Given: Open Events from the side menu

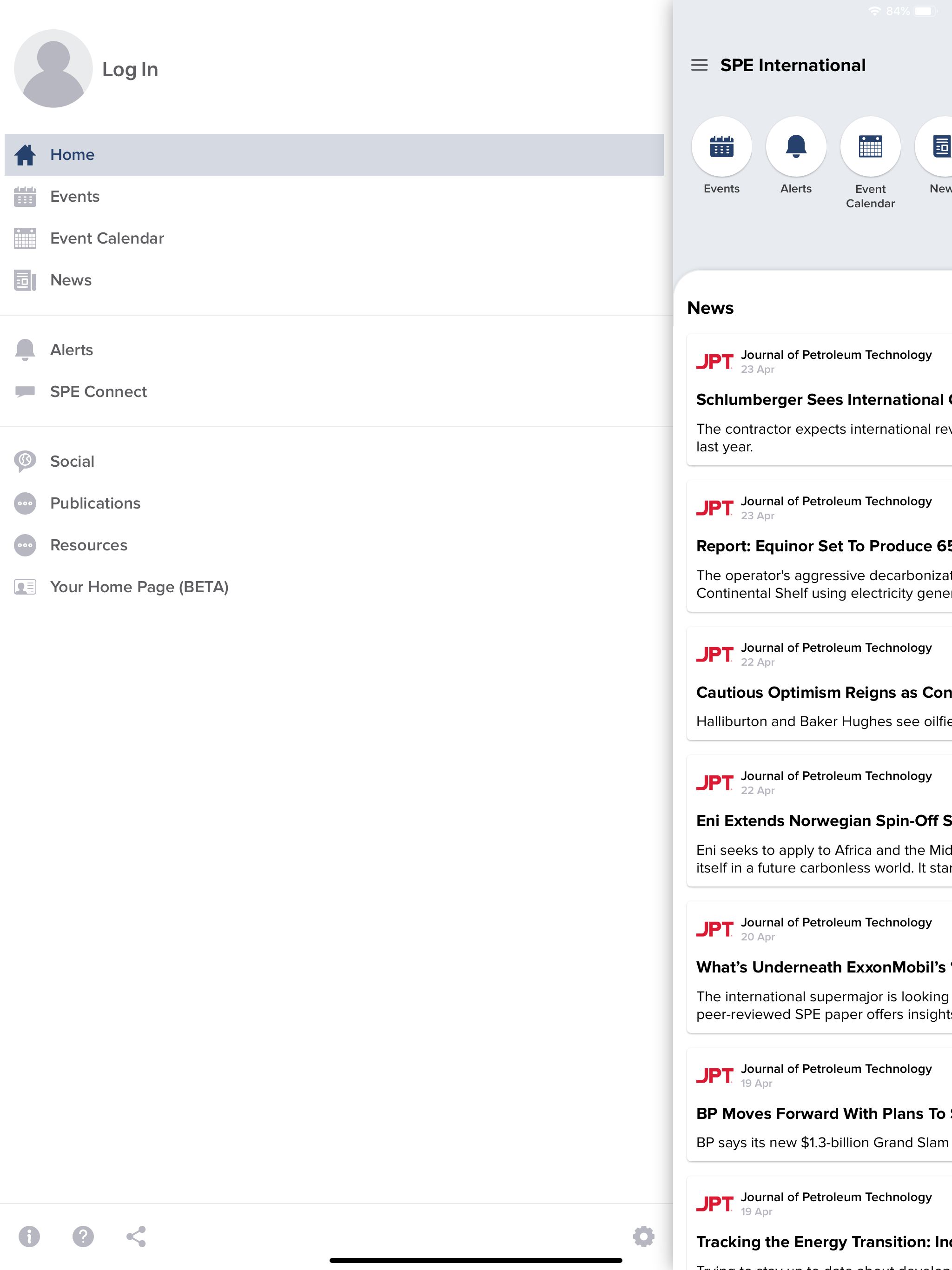Looking at the screenshot, I should tap(75, 197).
